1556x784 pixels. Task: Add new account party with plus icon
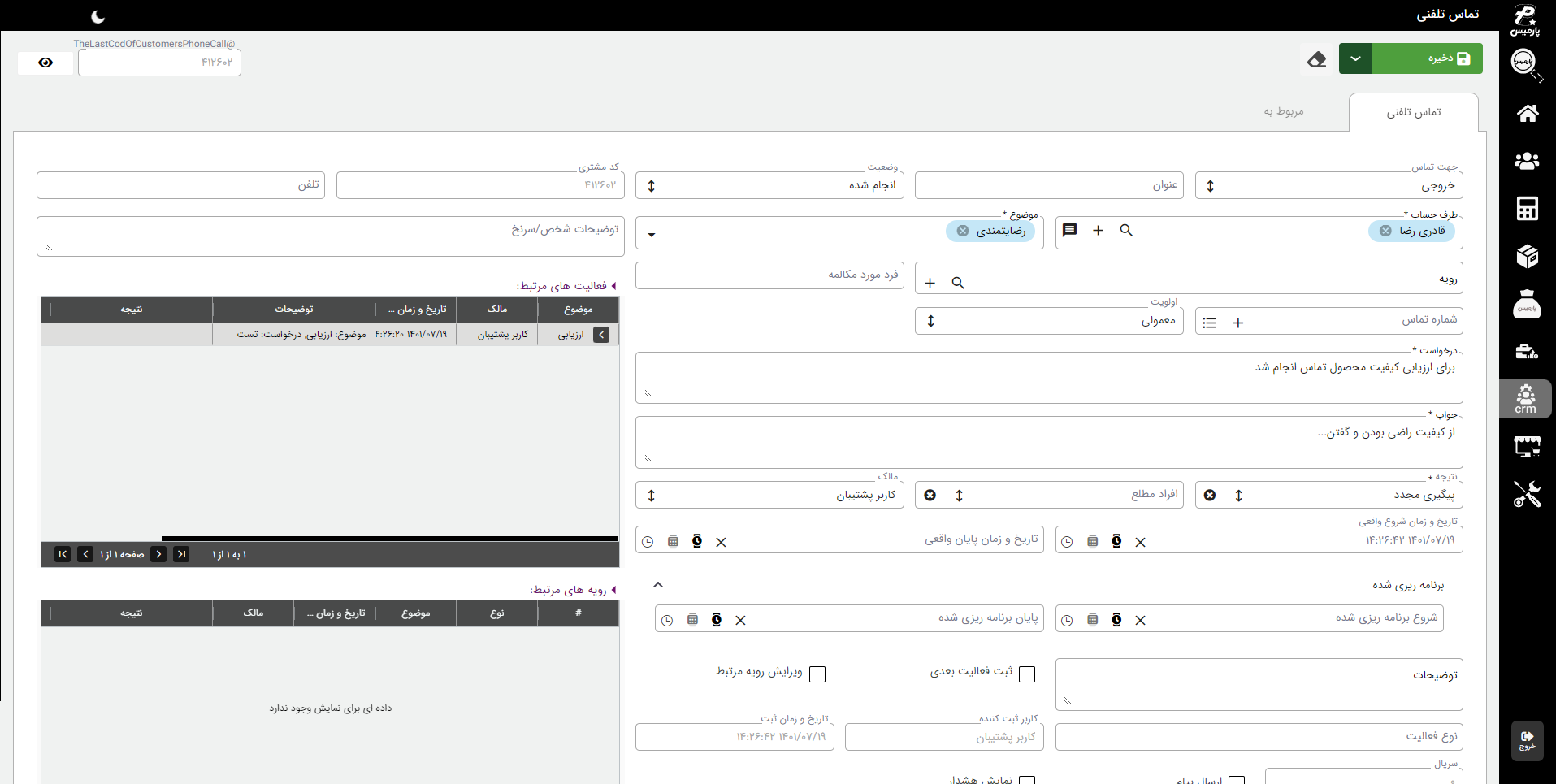(x=1098, y=231)
